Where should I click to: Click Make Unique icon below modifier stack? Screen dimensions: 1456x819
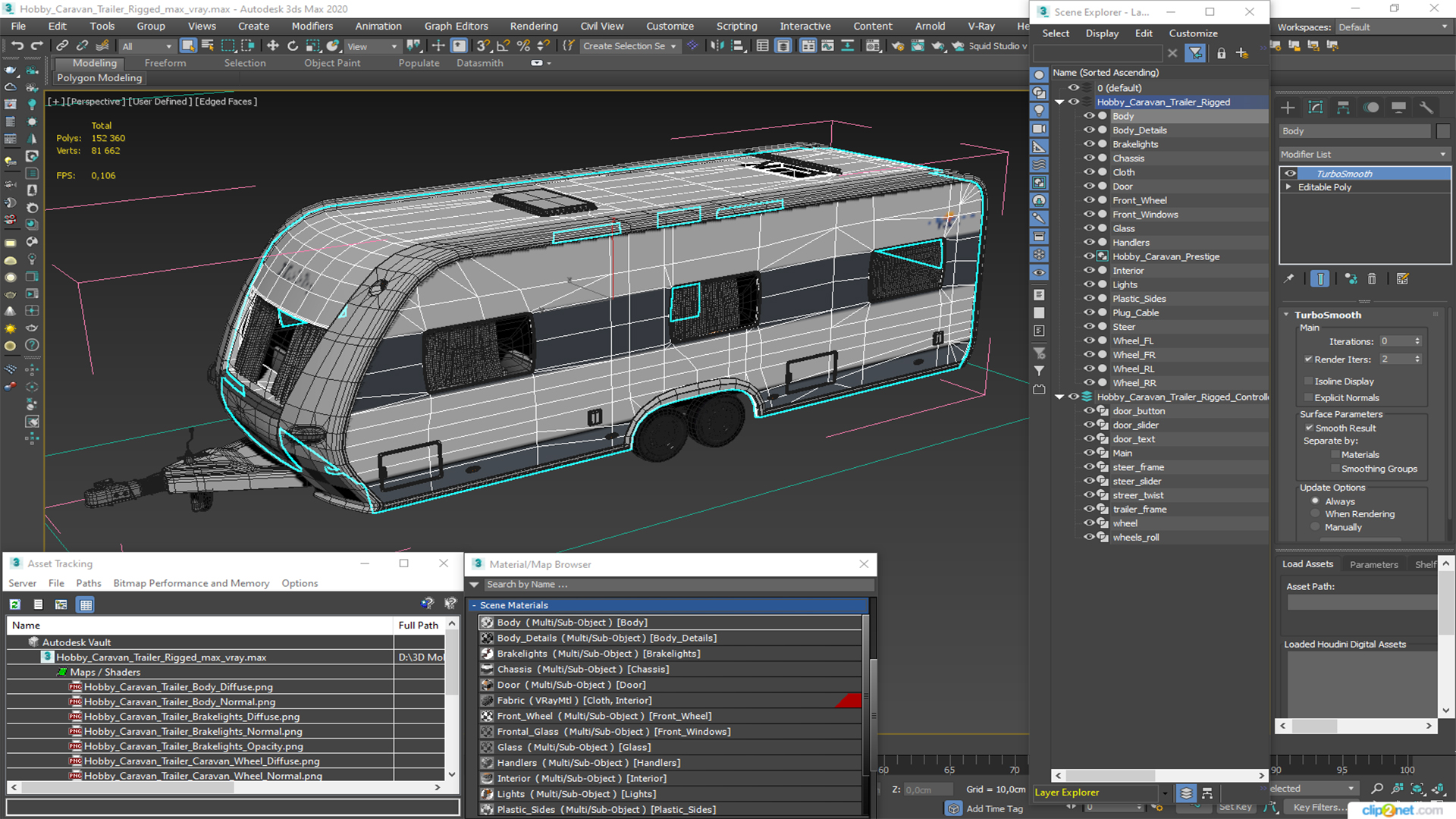click(1351, 279)
